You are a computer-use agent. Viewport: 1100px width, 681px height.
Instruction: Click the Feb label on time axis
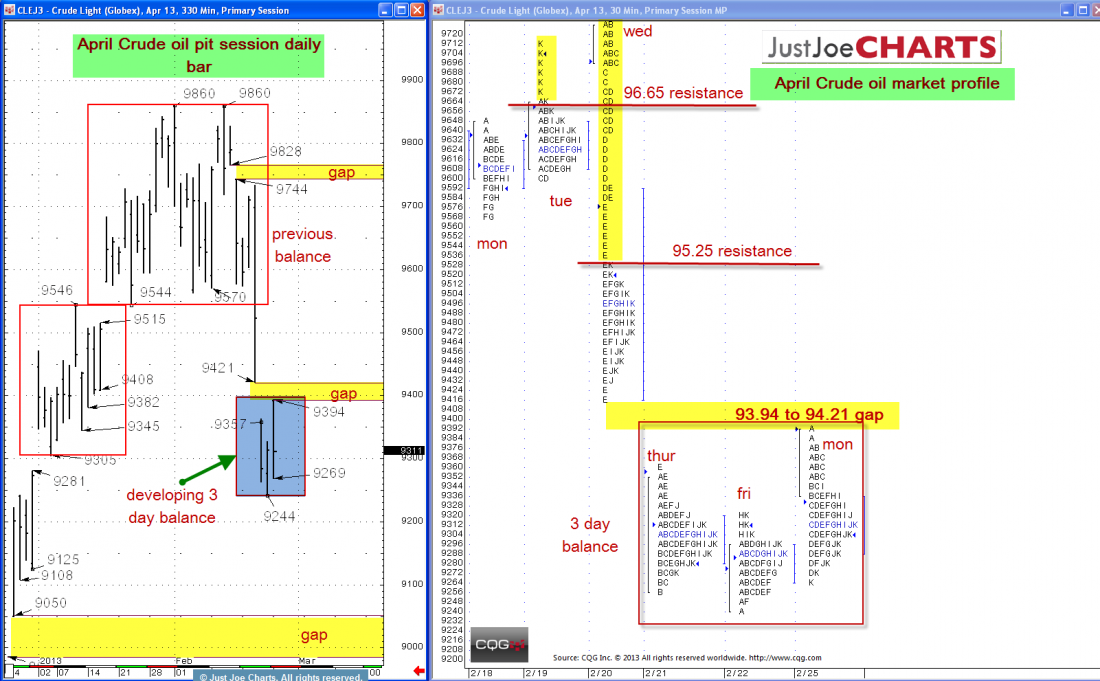[x=183, y=660]
